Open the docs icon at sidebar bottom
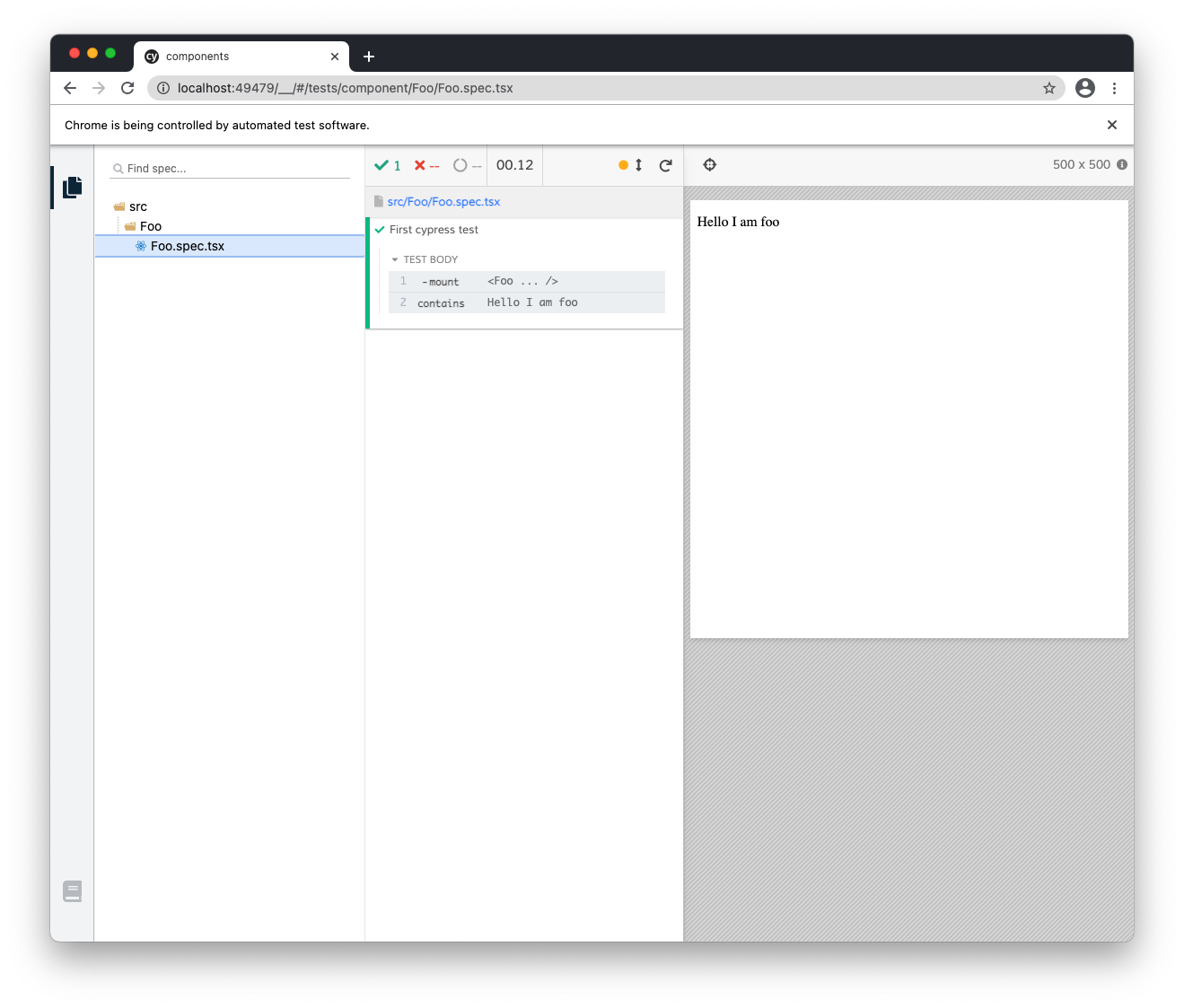Viewport: 1184px width, 1008px height. 72,890
